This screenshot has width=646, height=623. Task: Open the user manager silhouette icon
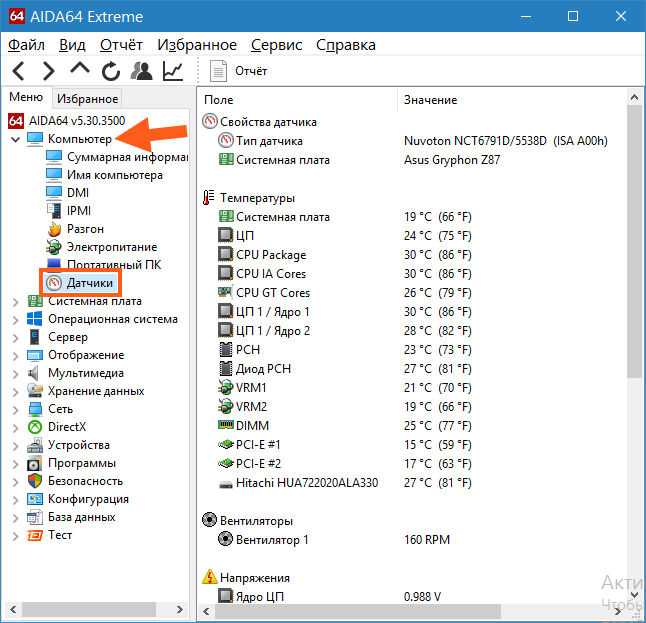(x=142, y=71)
